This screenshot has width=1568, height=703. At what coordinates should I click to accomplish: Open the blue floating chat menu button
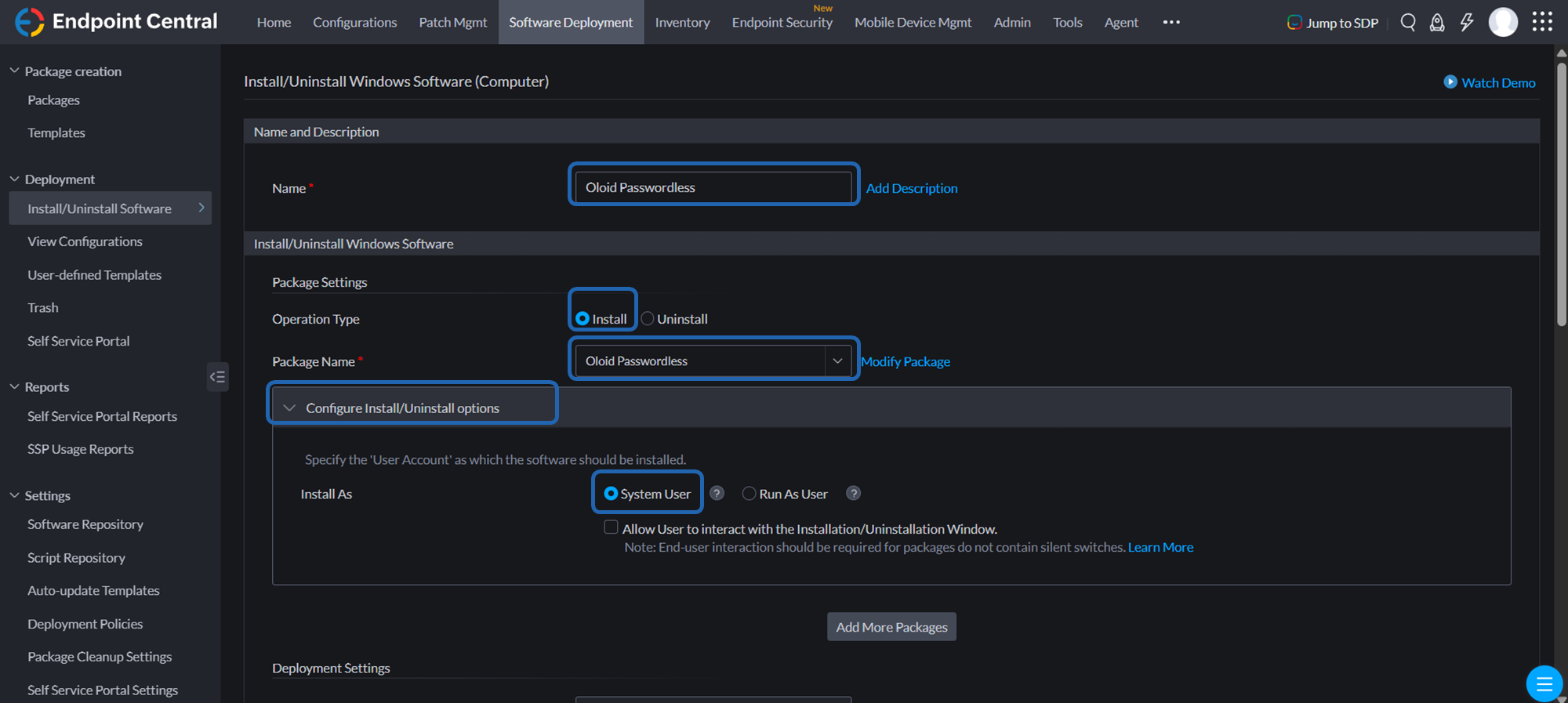1544,683
